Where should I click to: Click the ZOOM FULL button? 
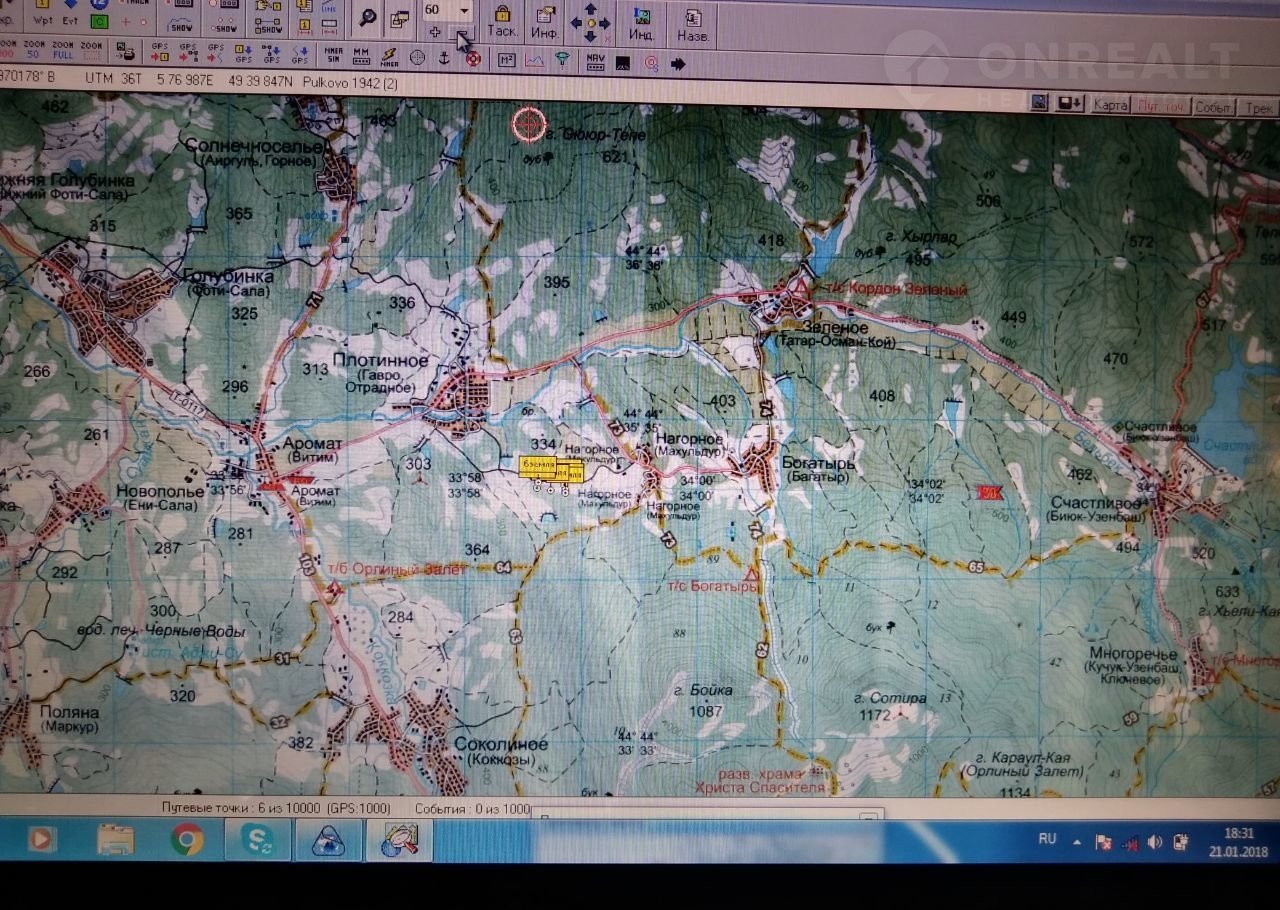click(x=63, y=50)
